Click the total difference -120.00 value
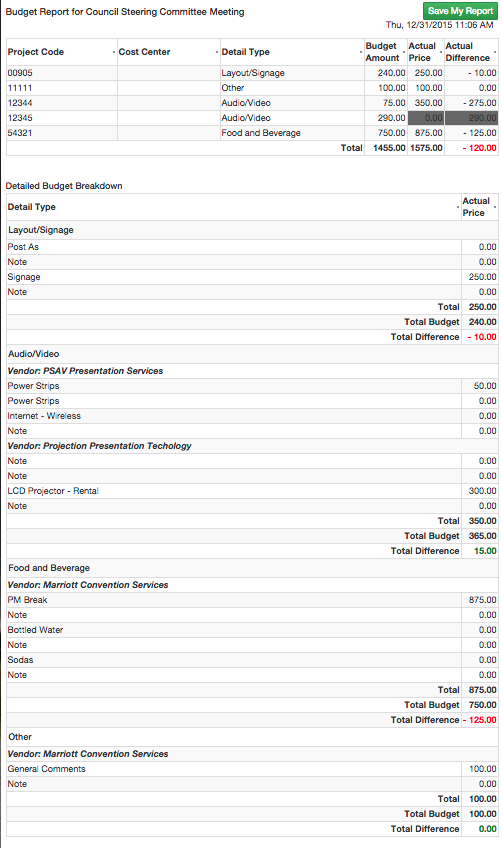Screen dimensions: 502x848 tap(479, 148)
